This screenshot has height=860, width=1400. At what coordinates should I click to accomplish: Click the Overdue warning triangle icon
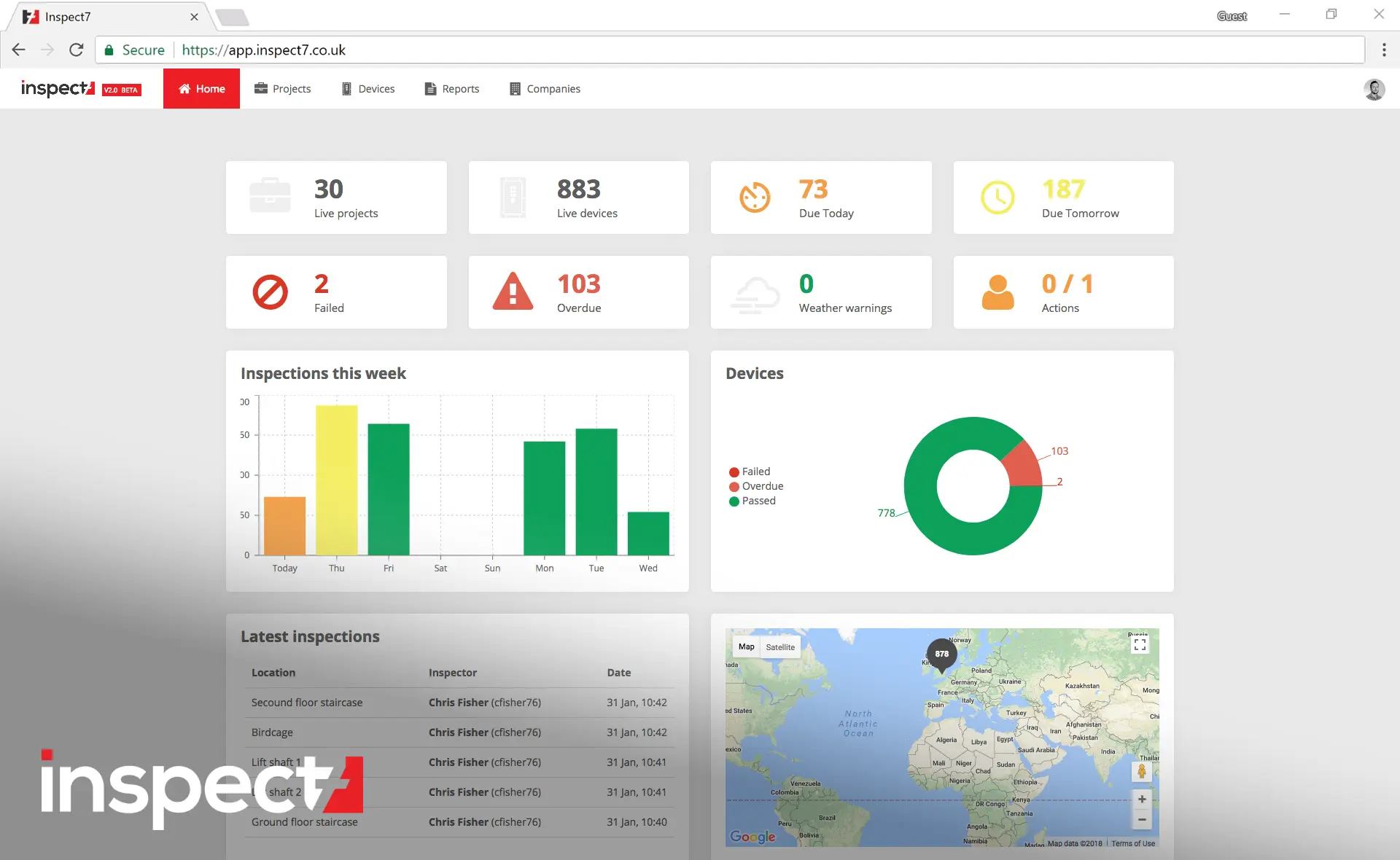(x=513, y=292)
